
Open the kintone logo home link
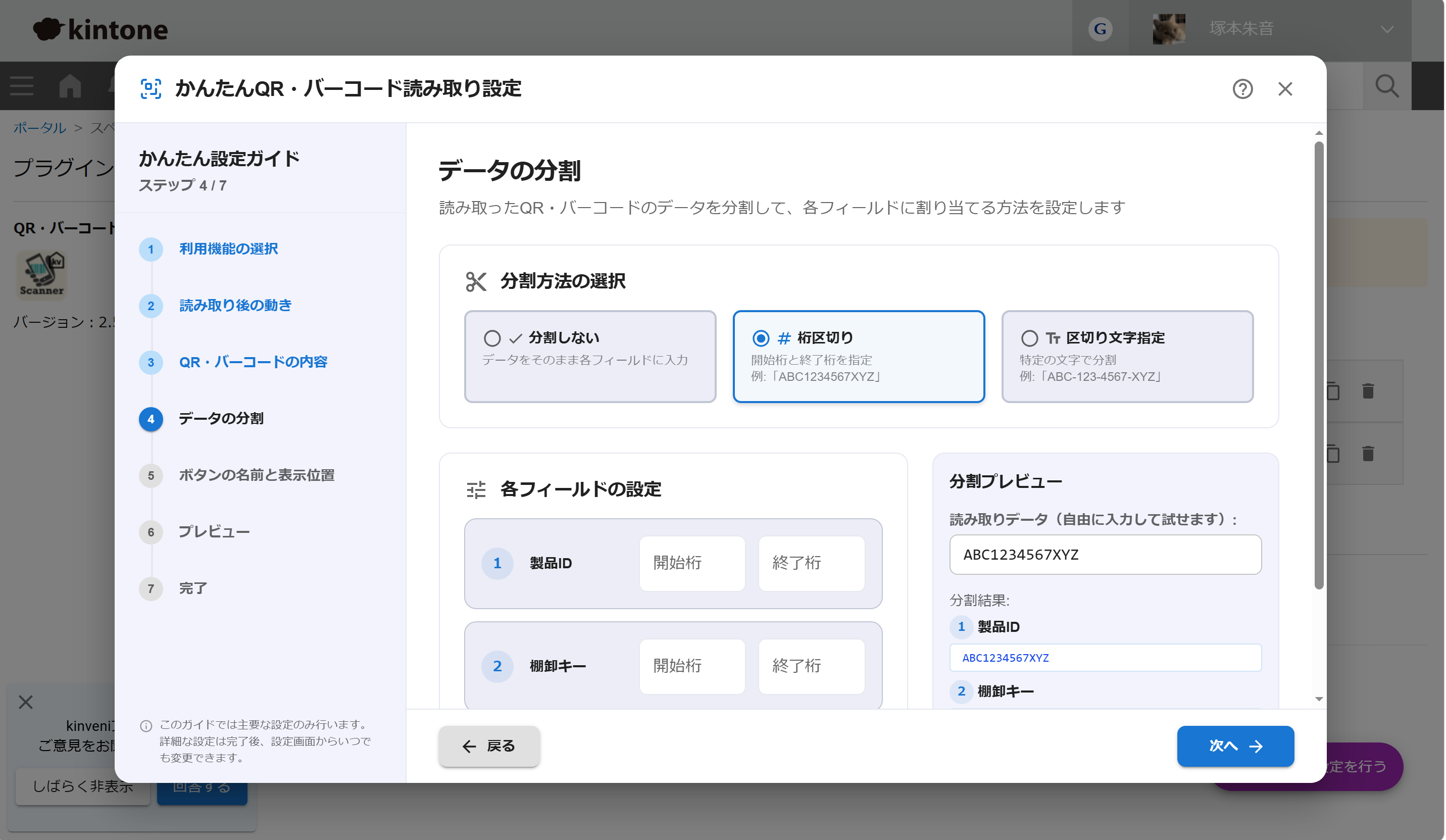click(x=101, y=29)
